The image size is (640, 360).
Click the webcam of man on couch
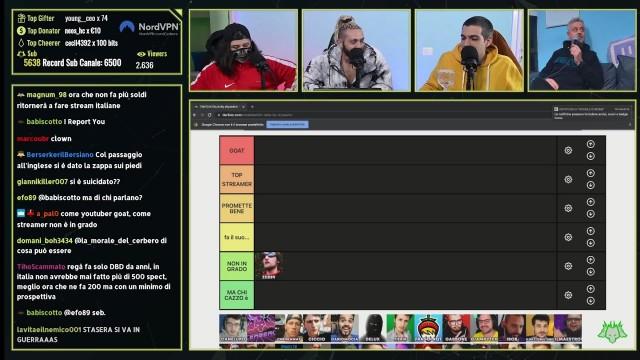582,50
